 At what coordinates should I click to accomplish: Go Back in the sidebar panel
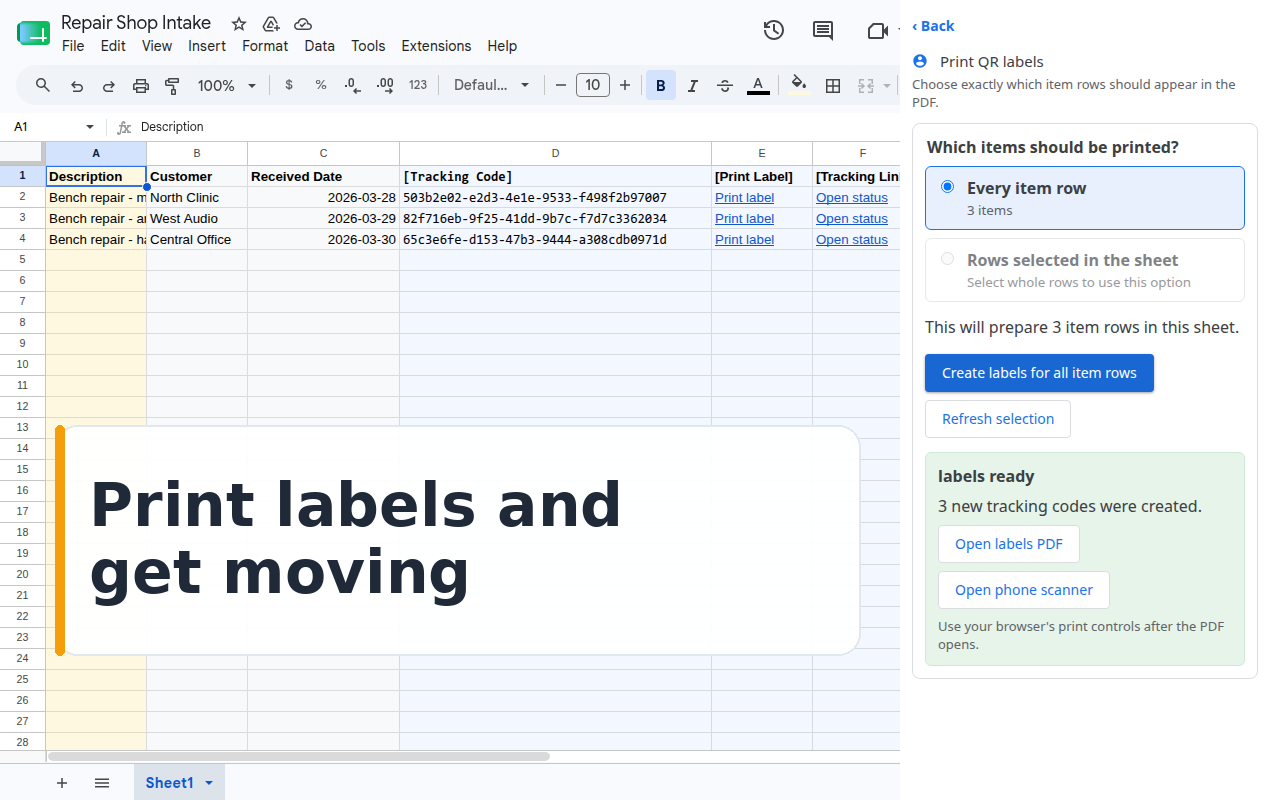pyautogui.click(x=933, y=26)
